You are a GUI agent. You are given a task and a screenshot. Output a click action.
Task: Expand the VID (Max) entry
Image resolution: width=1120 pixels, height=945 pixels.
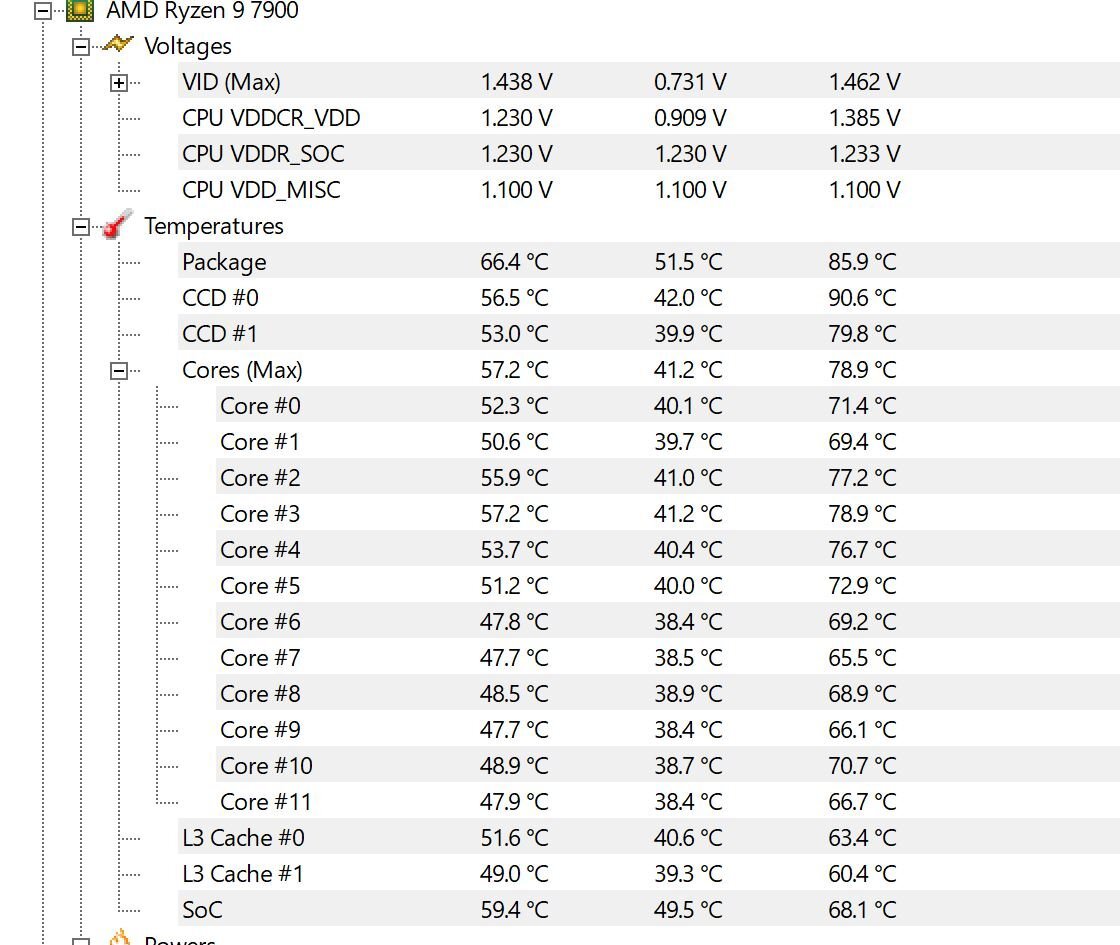point(119,83)
